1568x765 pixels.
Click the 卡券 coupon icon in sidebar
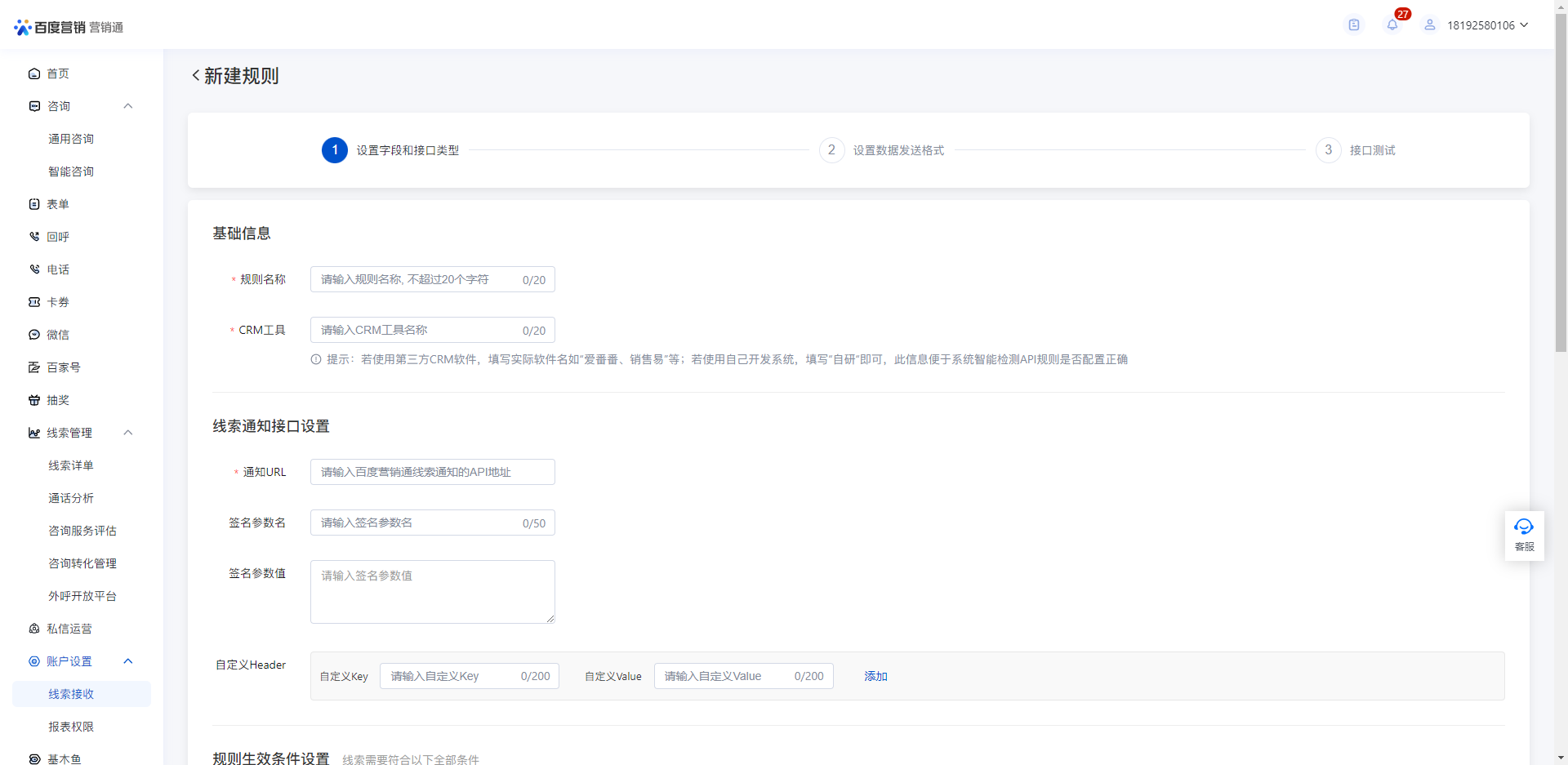click(x=34, y=302)
